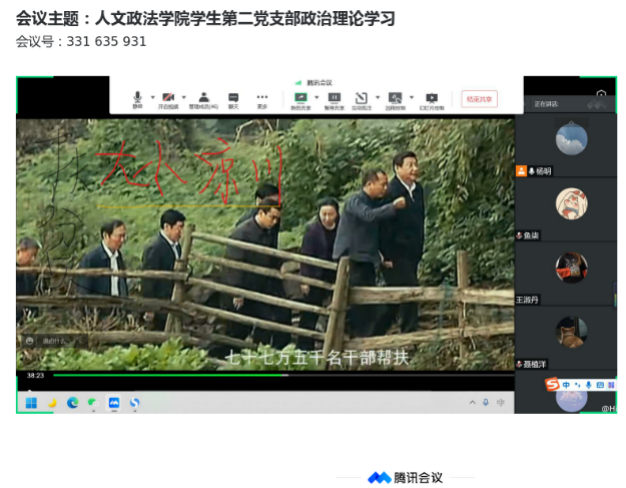Click the mic icon beside 杨明's name
Viewport: 626px width, 488px height.
pyautogui.click(x=532, y=171)
